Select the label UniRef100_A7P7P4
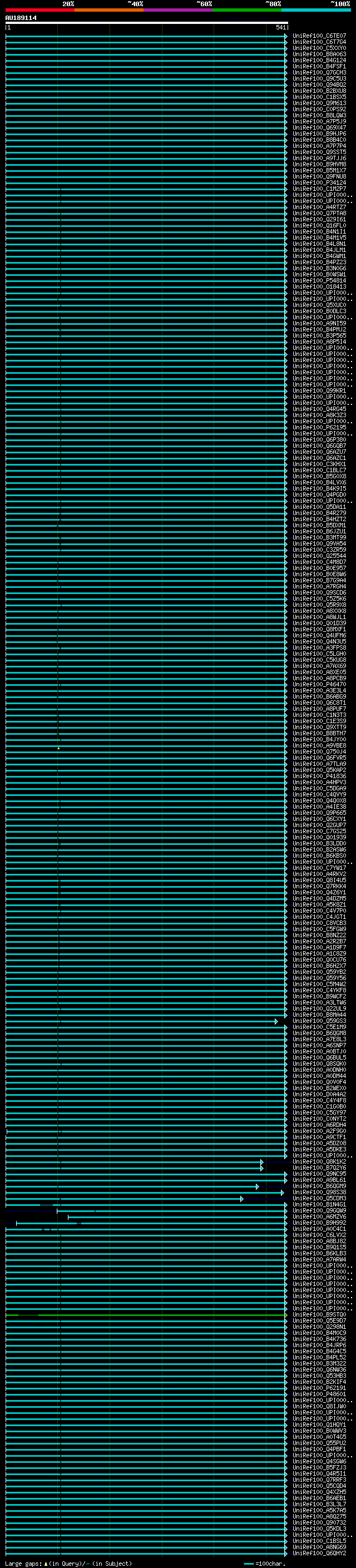Image resolution: width=356 pixels, height=1568 pixels. coord(319,146)
